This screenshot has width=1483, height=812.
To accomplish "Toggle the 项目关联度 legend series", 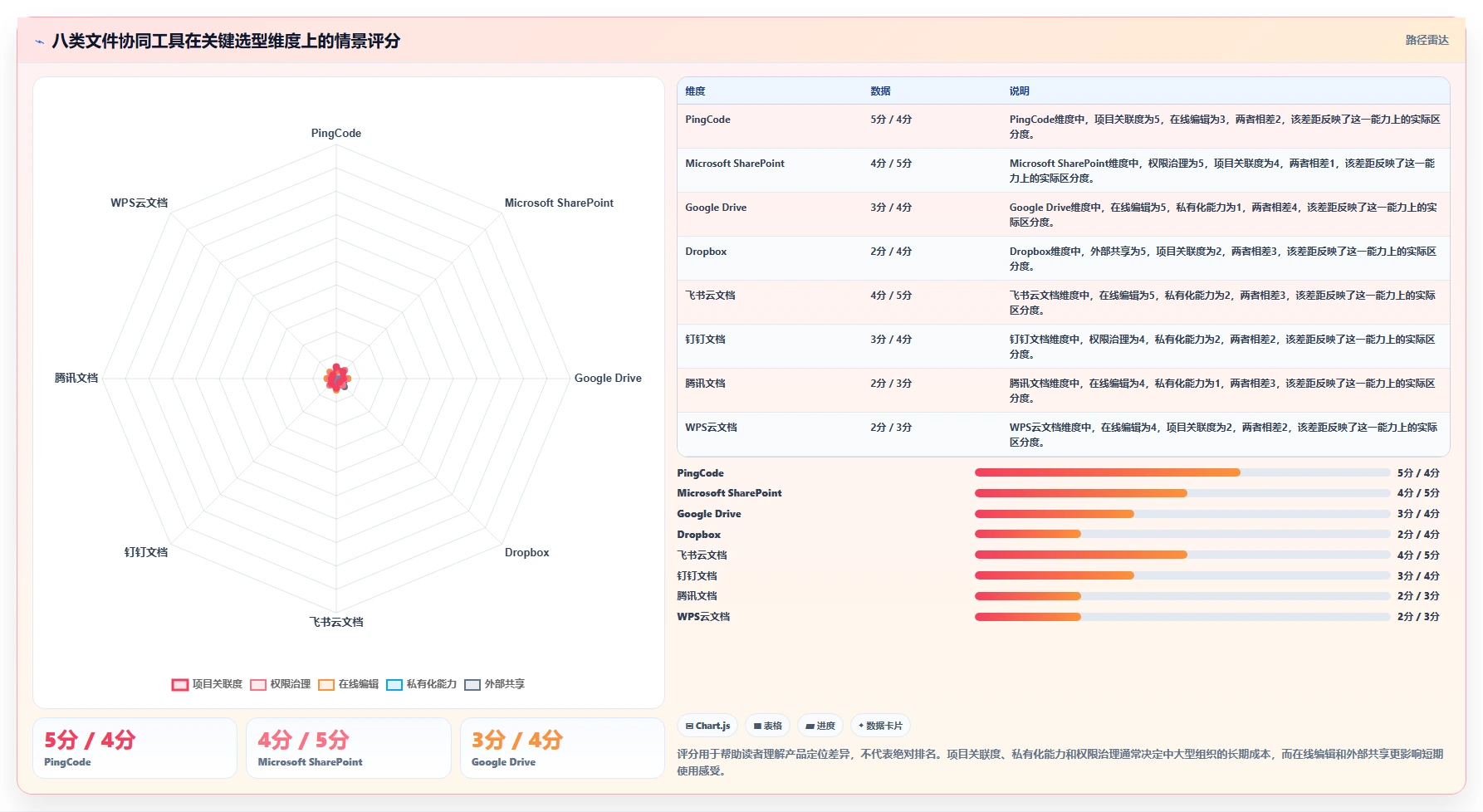I will coord(207,684).
